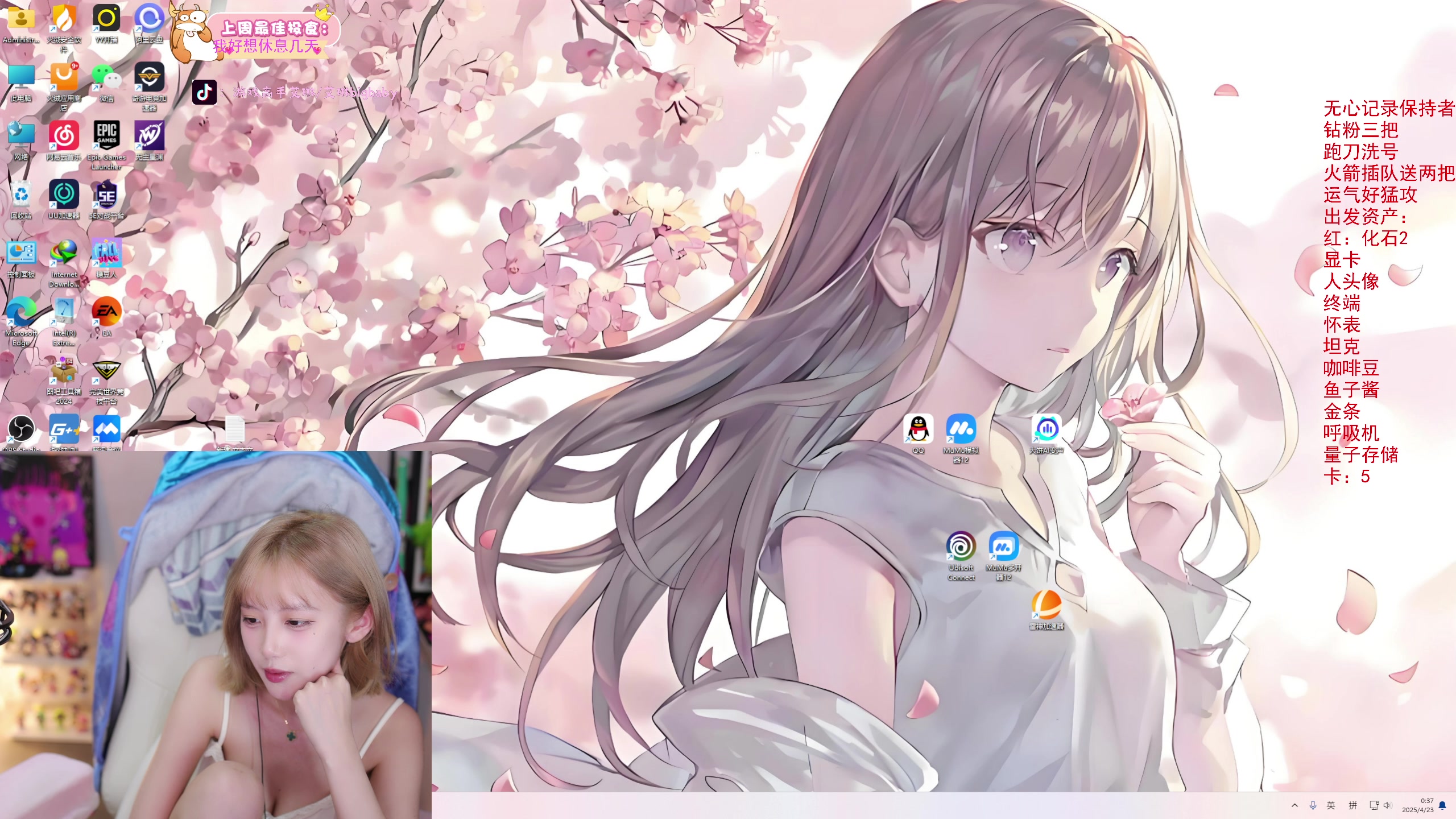Image resolution: width=1456 pixels, height=819 pixels.
Task: Launch MuMu多开器12 shortcut
Action: (1003, 556)
